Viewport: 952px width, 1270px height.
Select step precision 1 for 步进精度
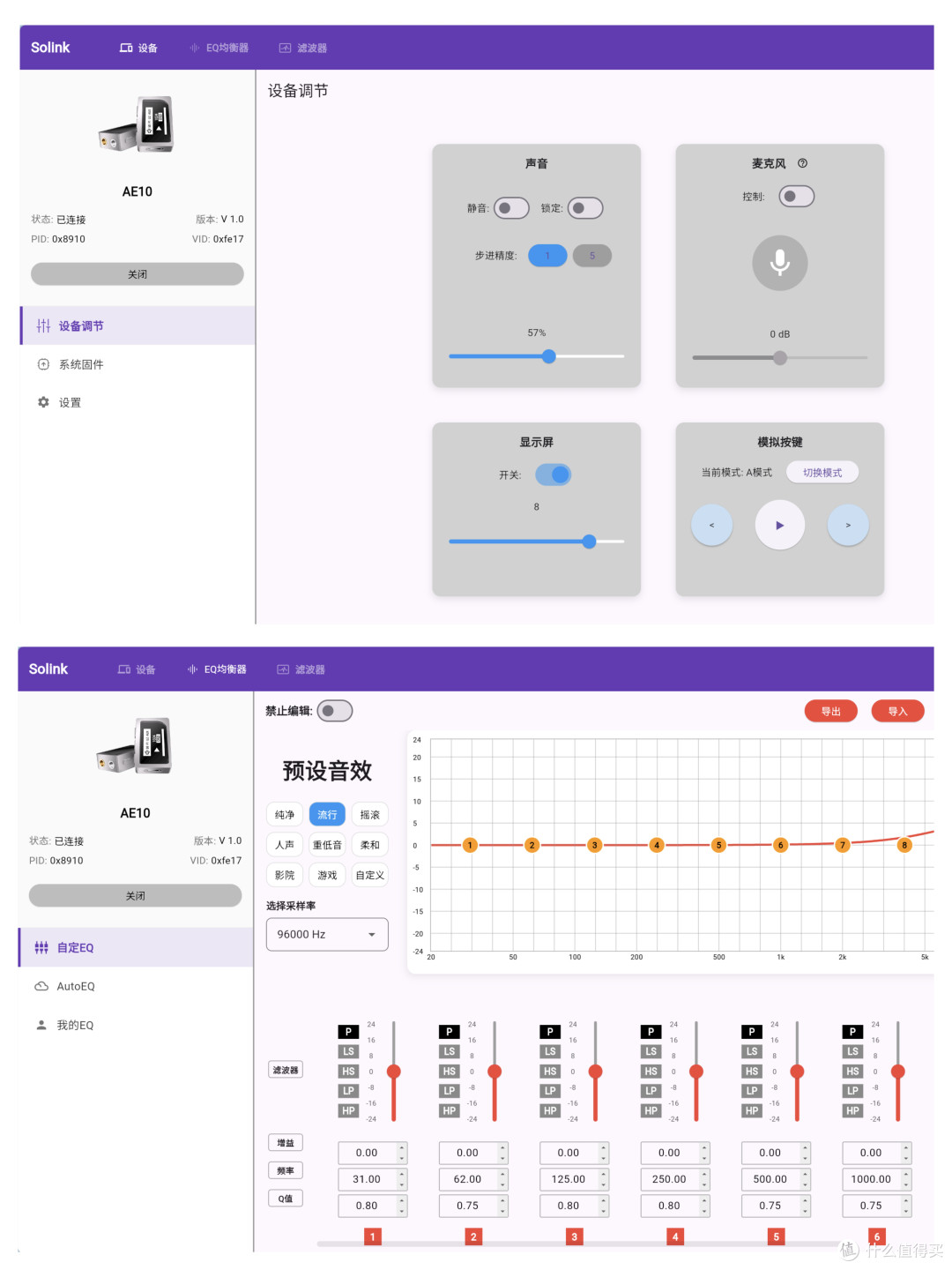coord(547,256)
